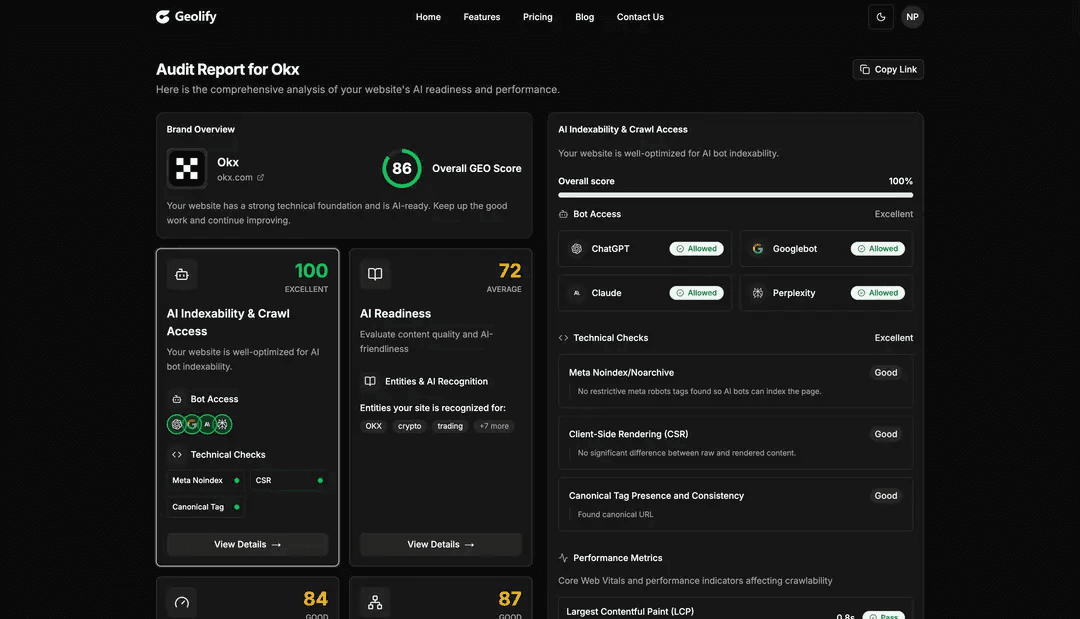Viewport: 1080px width, 619px height.
Task: Expand the Canonical Tag Presence check
Action: 735,504
